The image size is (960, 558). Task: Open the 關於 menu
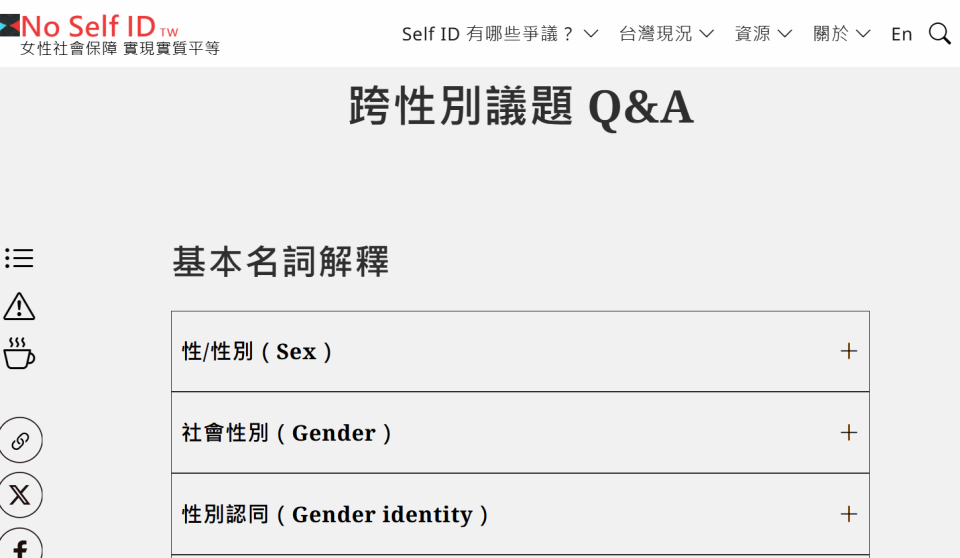tap(841, 34)
